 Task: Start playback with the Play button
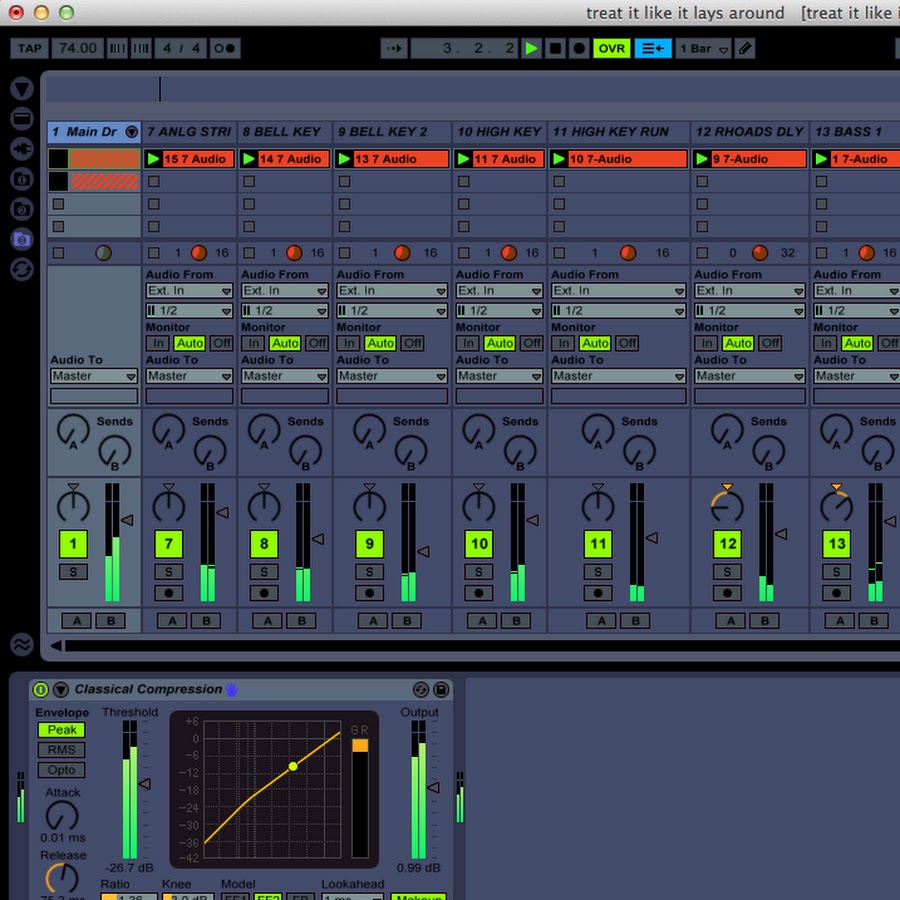click(532, 48)
